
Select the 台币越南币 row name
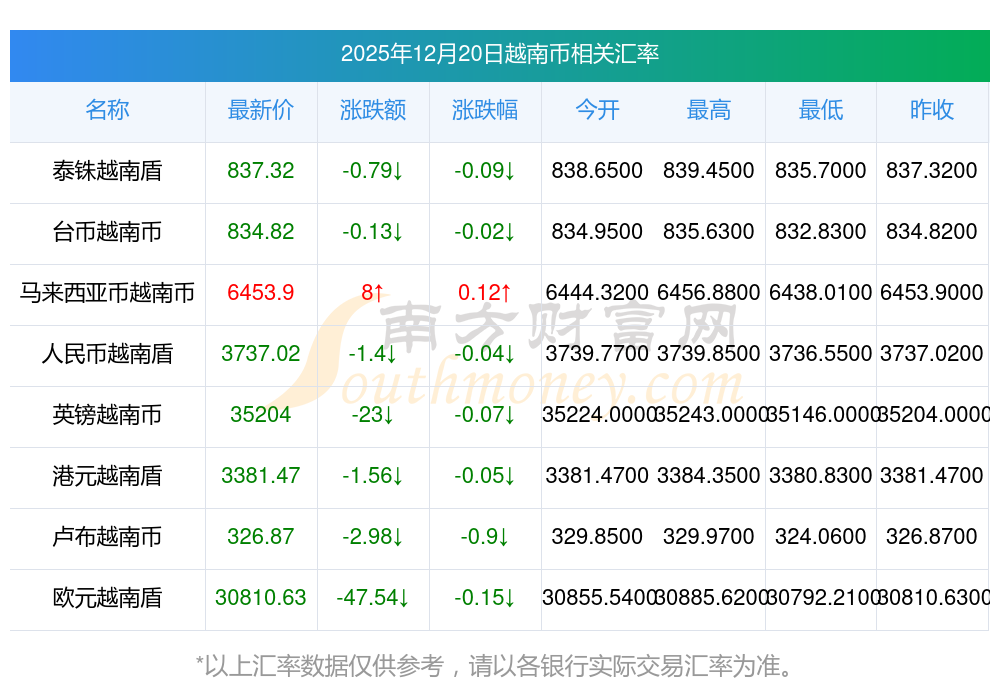coord(107,231)
